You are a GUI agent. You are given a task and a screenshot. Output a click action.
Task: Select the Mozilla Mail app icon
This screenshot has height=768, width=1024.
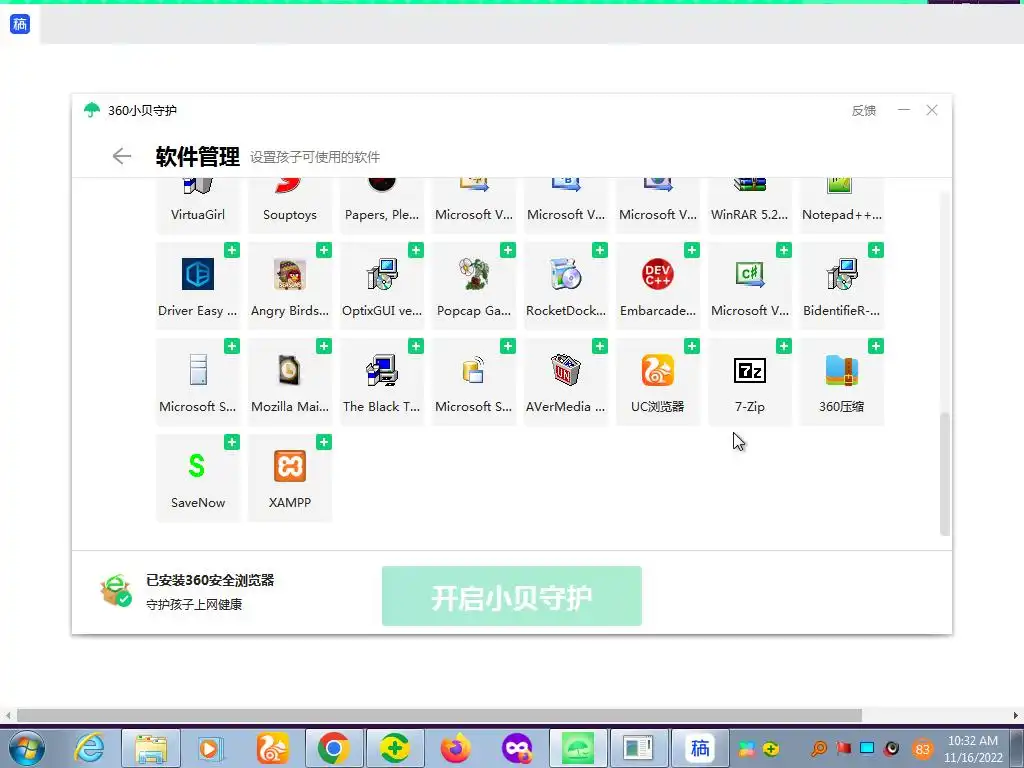tap(290, 370)
